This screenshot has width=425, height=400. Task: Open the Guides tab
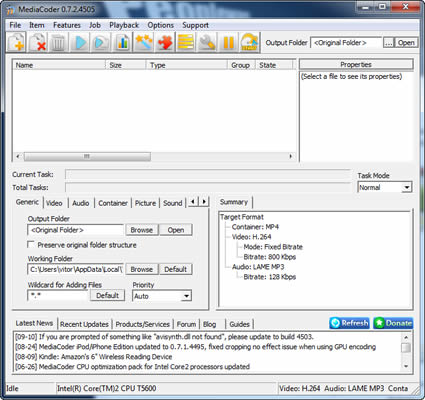(239, 324)
